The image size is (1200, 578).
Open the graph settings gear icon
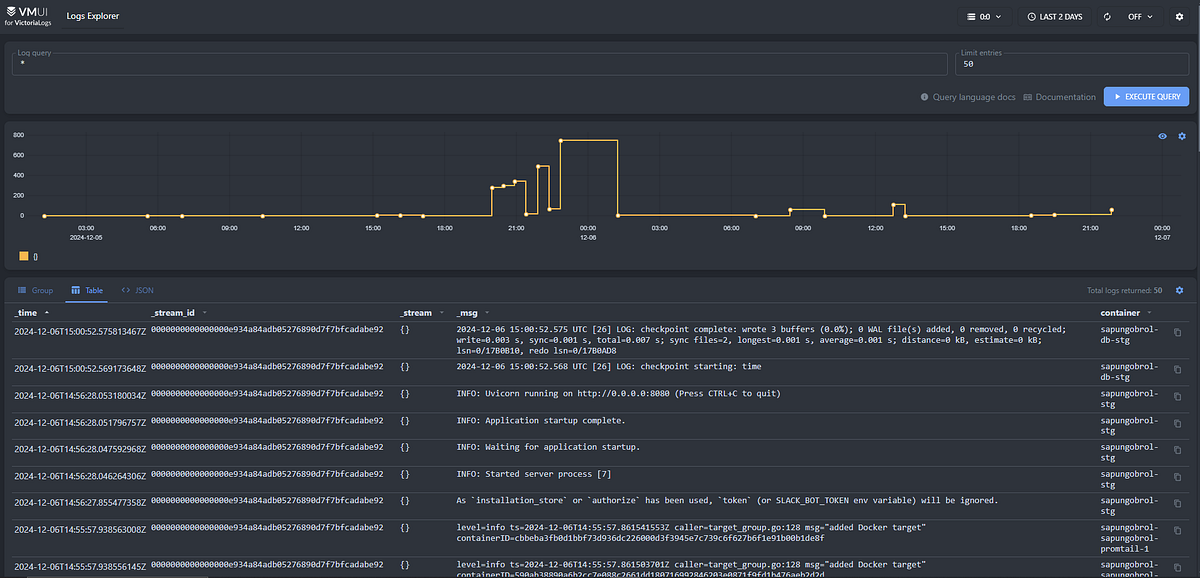1181,136
